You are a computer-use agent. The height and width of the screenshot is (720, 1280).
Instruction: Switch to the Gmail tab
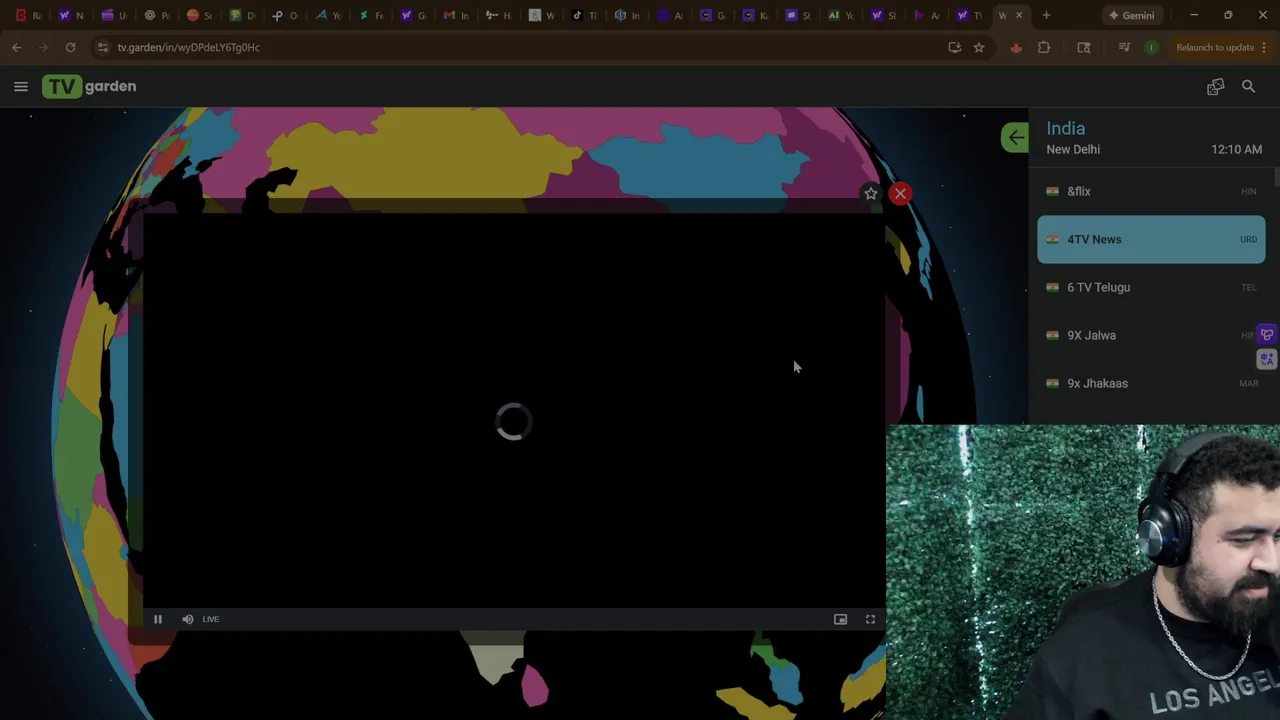pyautogui.click(x=456, y=15)
